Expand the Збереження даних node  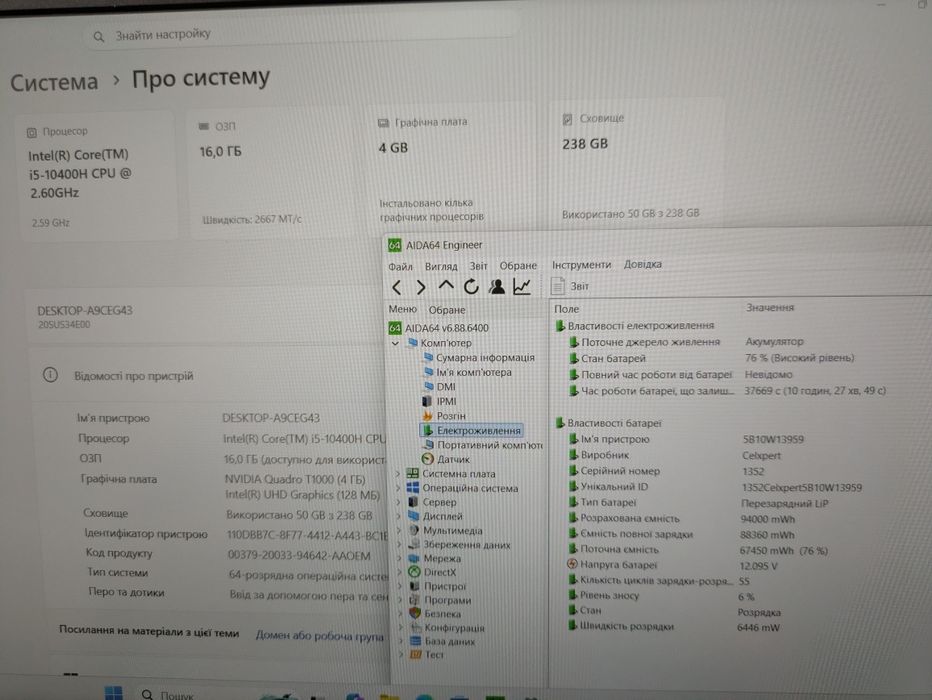[399, 544]
